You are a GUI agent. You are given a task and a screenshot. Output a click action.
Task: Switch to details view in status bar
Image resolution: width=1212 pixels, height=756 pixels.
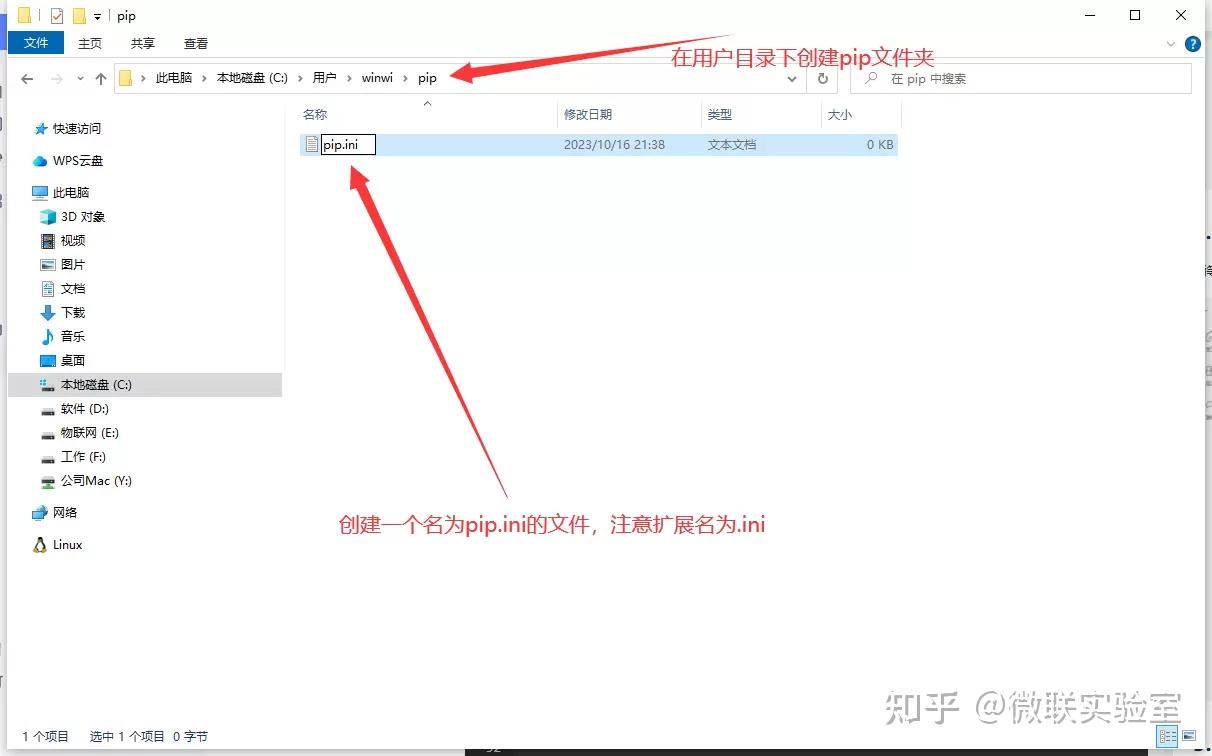tap(1168, 735)
